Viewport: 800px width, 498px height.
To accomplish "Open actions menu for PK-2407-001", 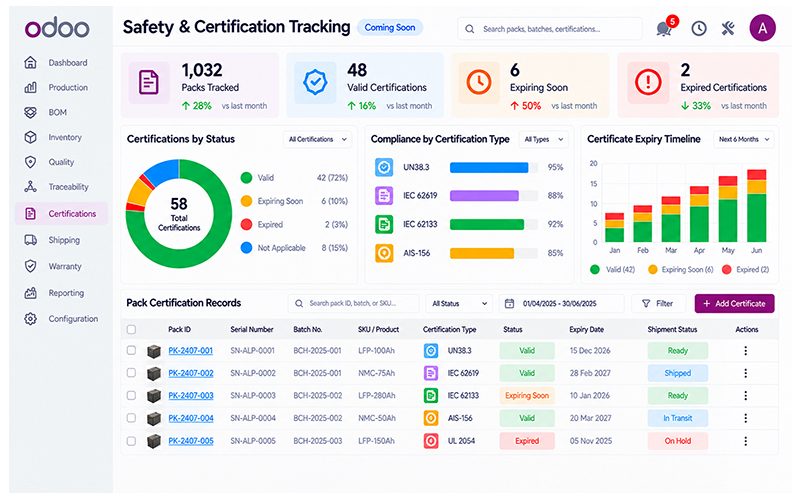I will [745, 351].
